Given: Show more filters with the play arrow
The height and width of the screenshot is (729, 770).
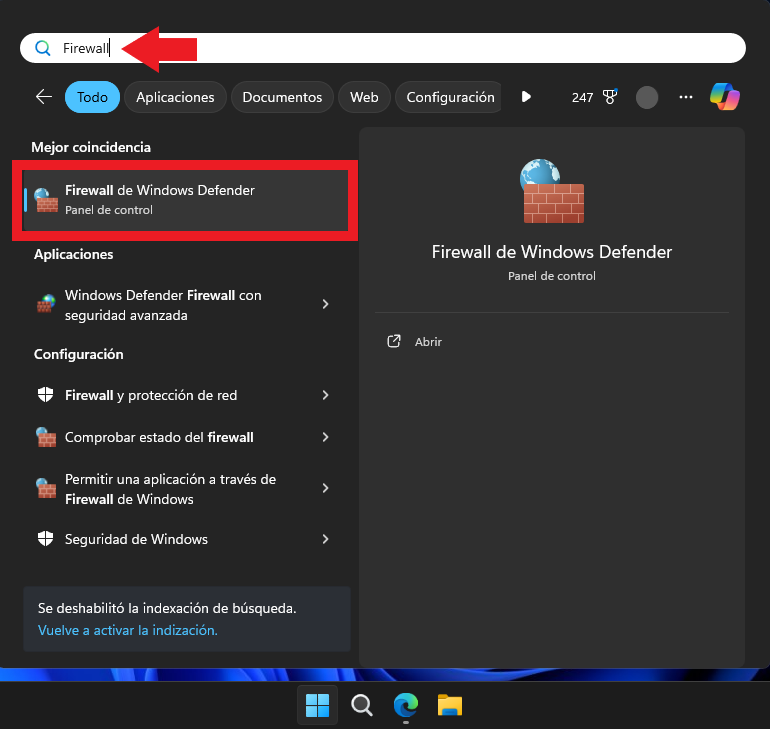Looking at the screenshot, I should 526,97.
